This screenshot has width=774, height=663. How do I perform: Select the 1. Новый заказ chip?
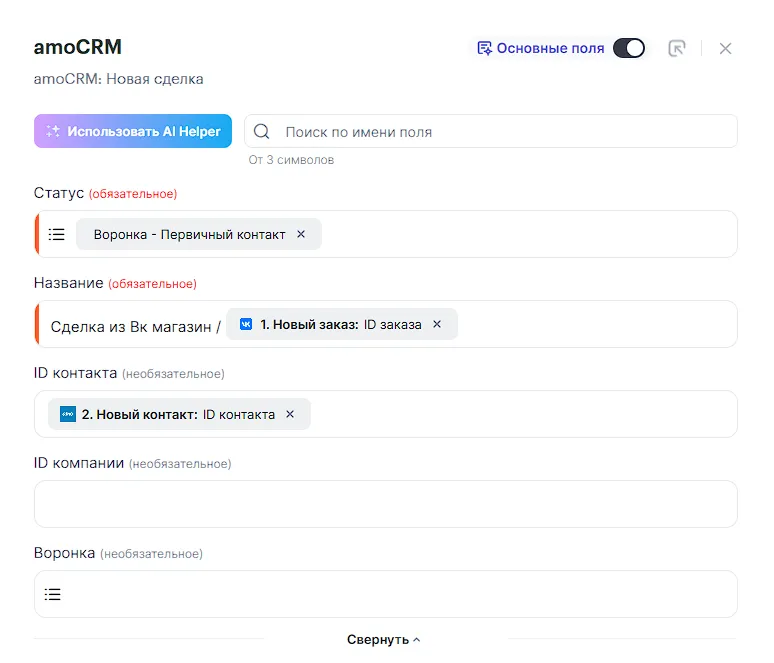pyautogui.click(x=340, y=324)
